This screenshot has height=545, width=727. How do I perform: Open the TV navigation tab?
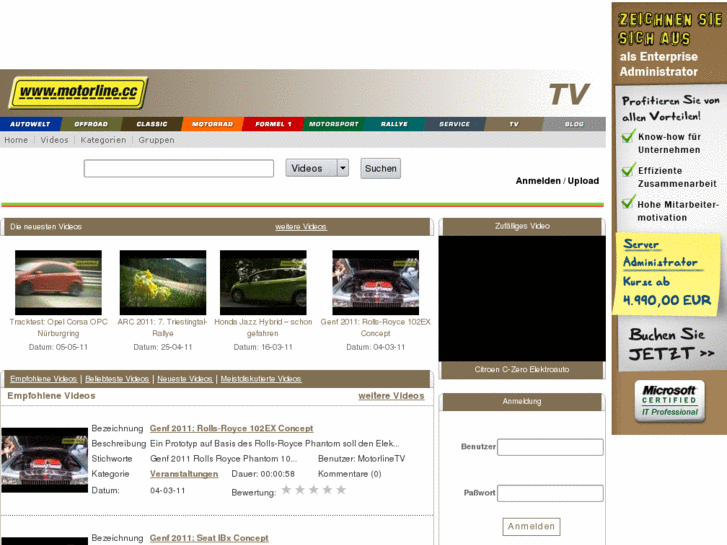pos(514,124)
